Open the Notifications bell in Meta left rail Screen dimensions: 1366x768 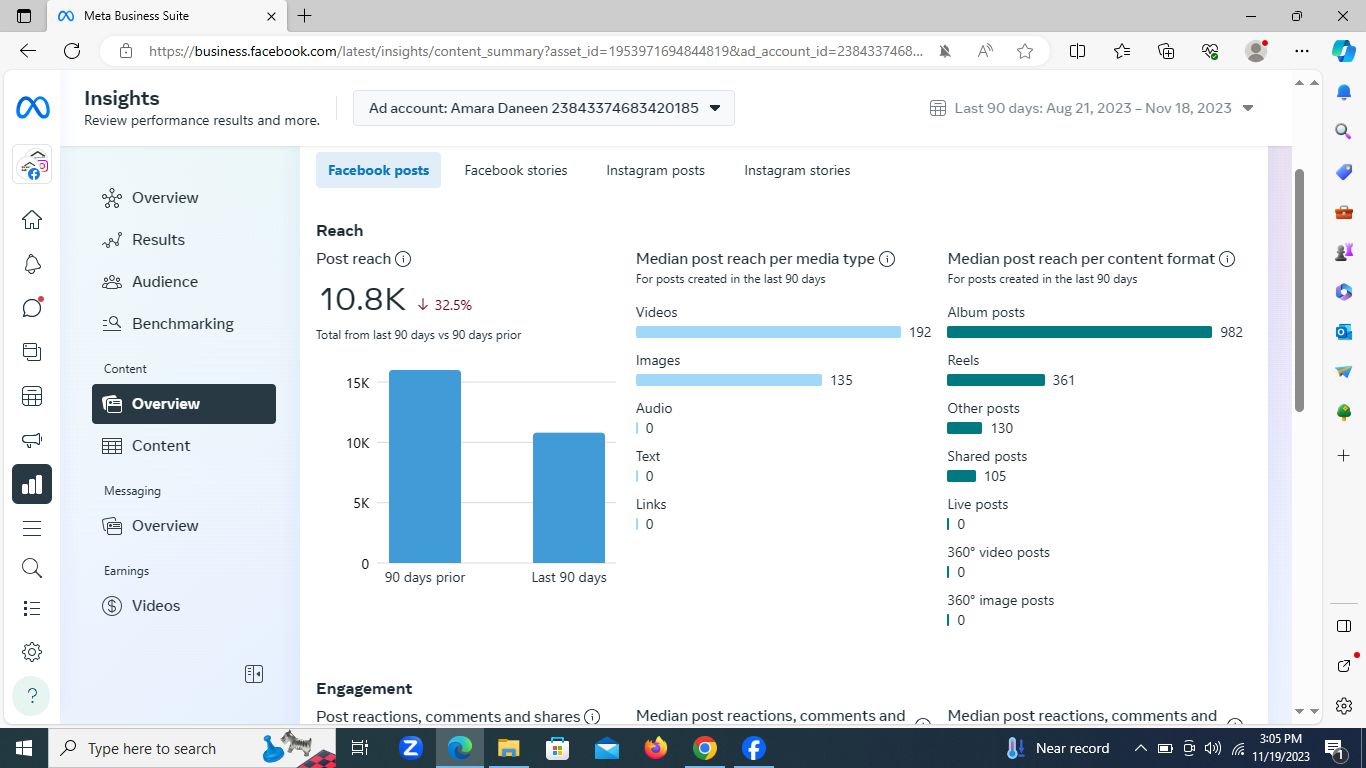click(x=32, y=264)
